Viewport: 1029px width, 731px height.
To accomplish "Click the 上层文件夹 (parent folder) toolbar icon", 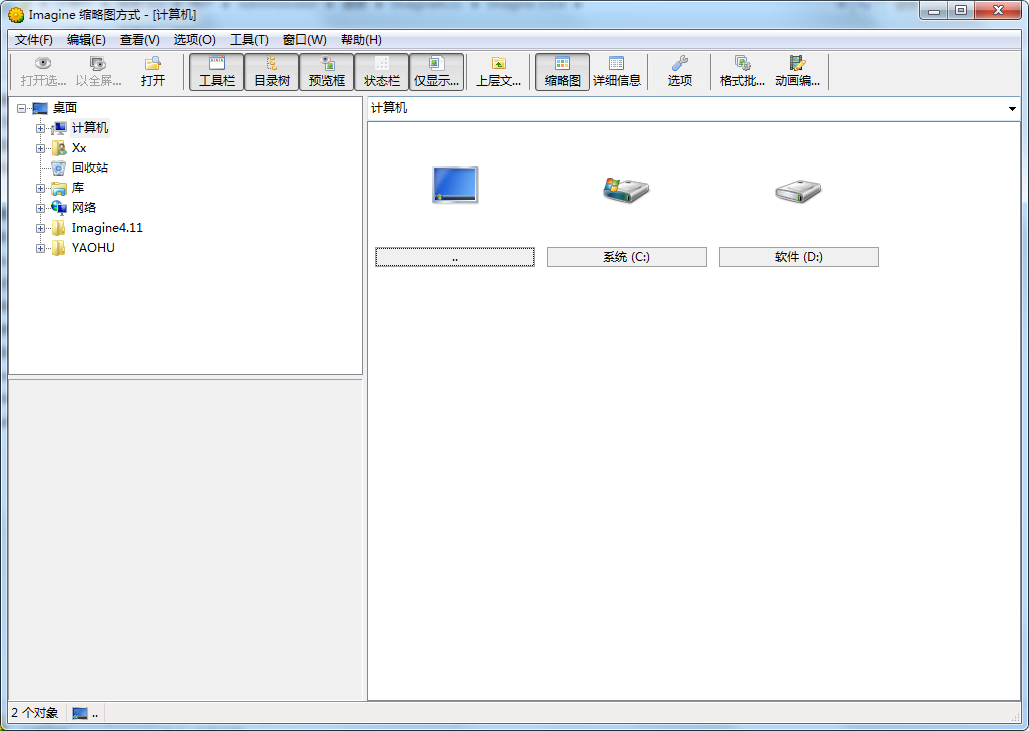I will [498, 71].
